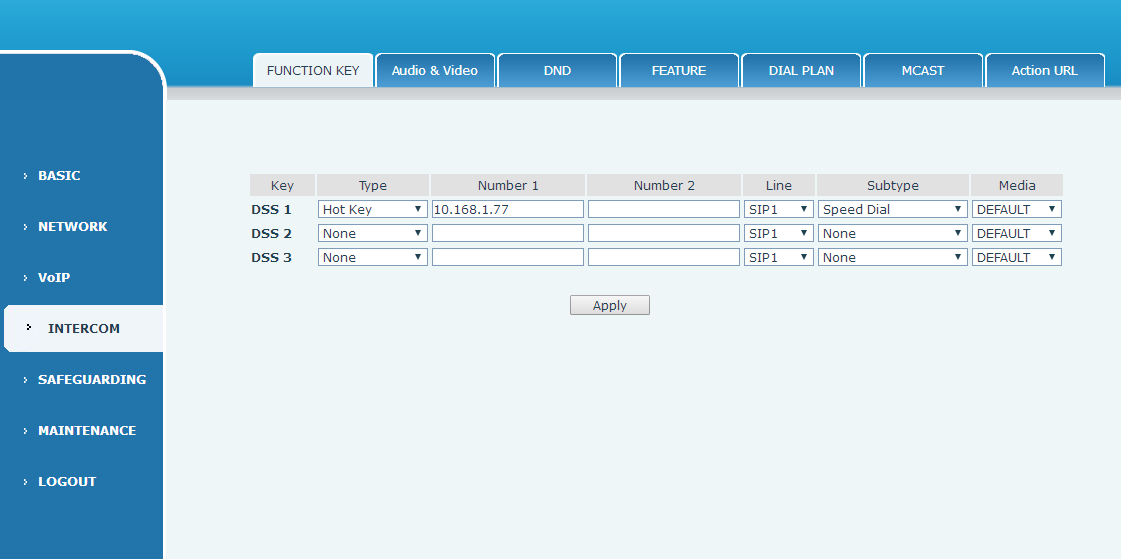Go to the MAINTENANCE sidebar section
The image size is (1121, 559).
tap(86, 431)
